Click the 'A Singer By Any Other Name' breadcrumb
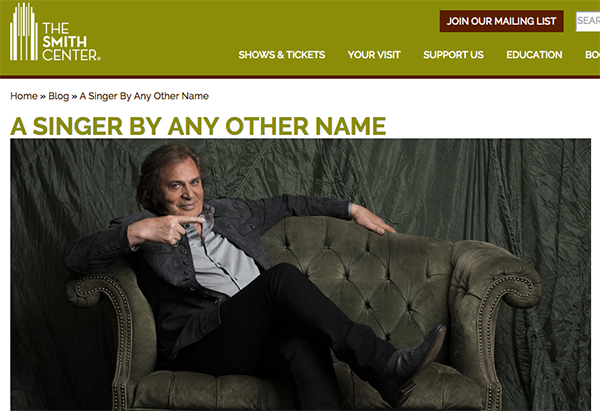Screen dimensions: 600x411 point(144,96)
